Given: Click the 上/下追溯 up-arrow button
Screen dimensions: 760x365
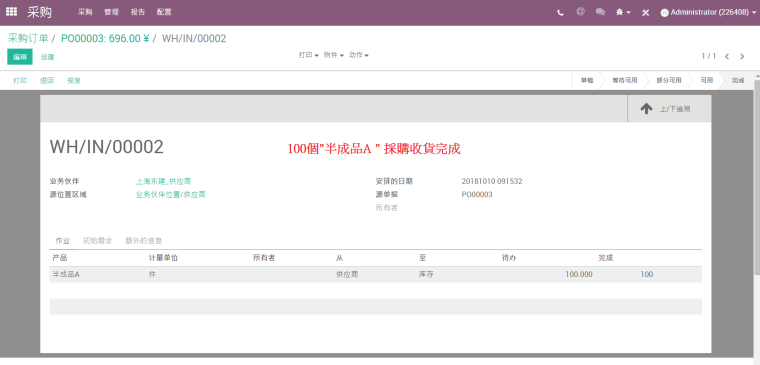Looking at the screenshot, I should coord(669,109).
